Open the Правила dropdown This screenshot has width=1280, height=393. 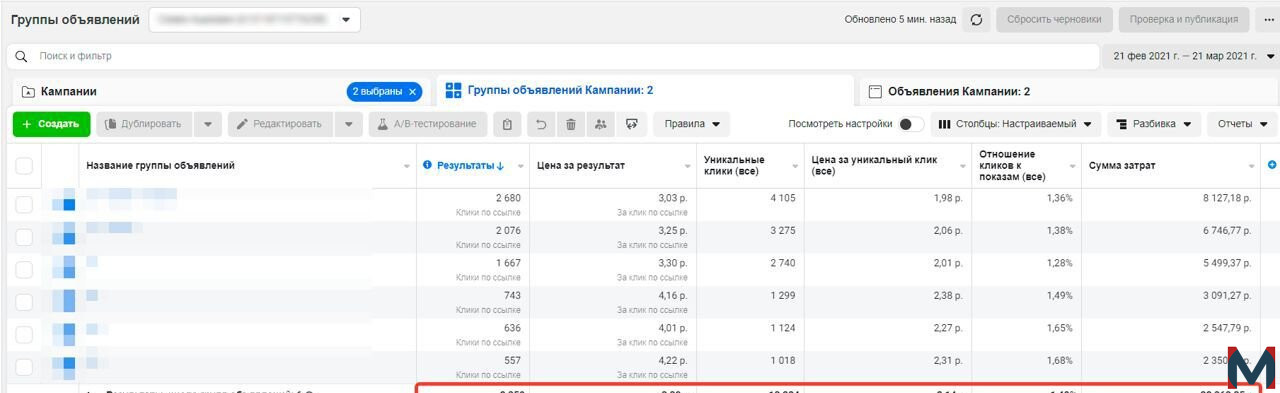(691, 124)
